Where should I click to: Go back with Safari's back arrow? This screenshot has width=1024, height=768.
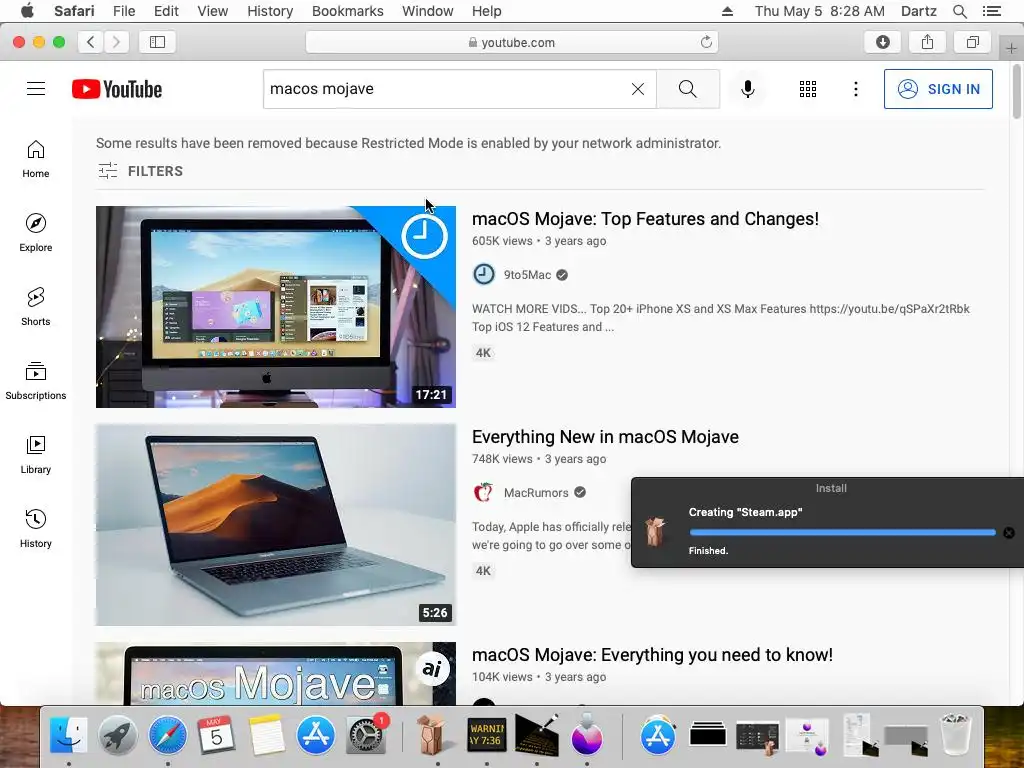[91, 42]
